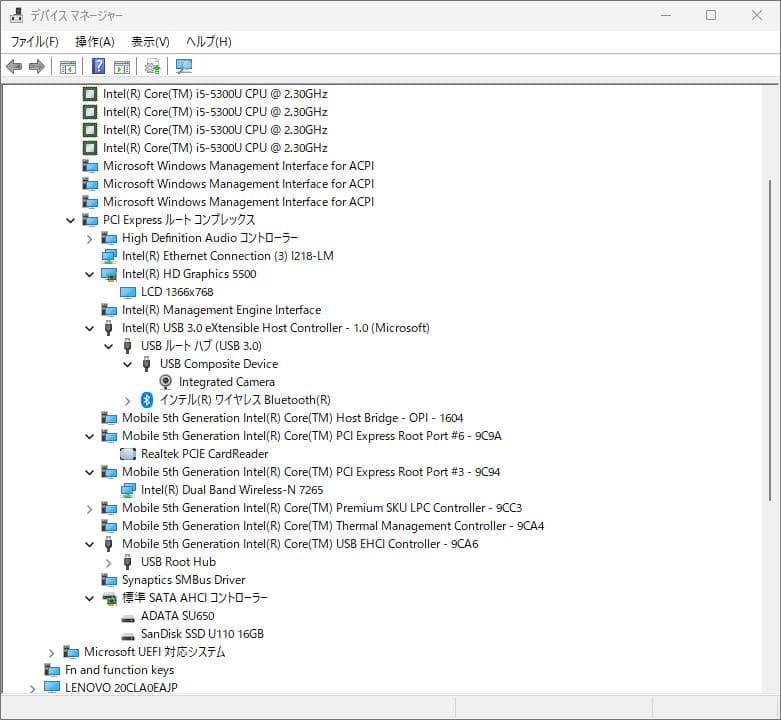The height and width of the screenshot is (720, 781).
Task: Select Thermal Management Controller - 9CA4 entry
Action: pyautogui.click(x=333, y=526)
